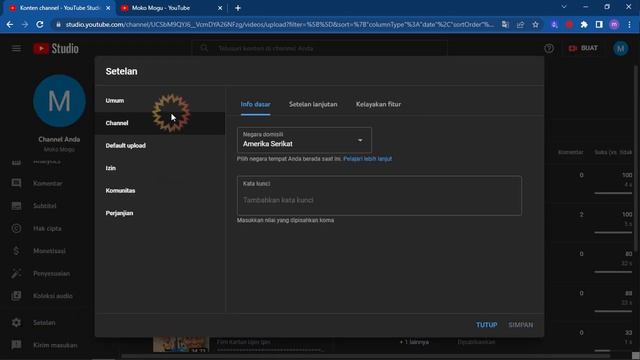Click the Kirim masukan feedback icon

[16, 345]
